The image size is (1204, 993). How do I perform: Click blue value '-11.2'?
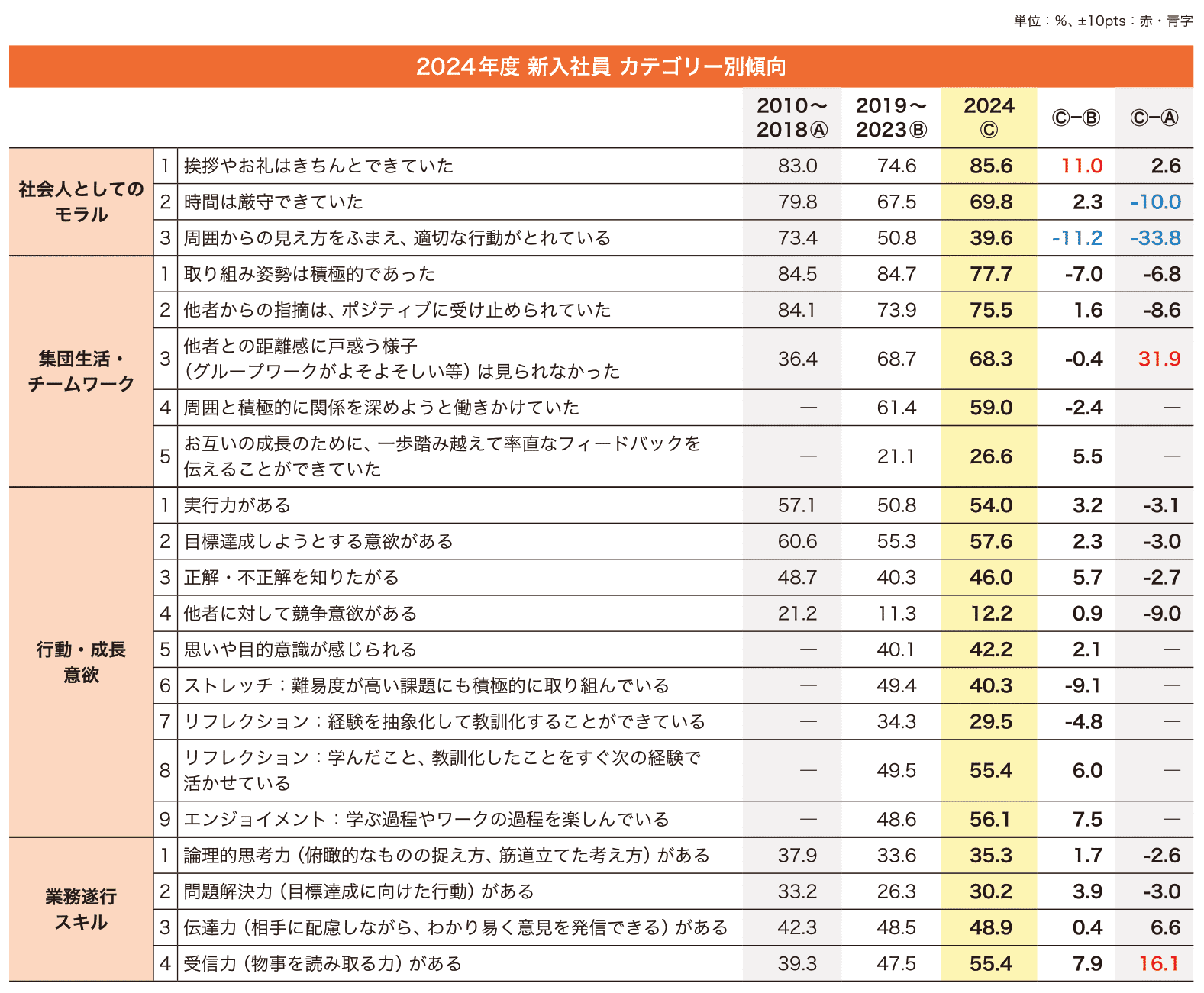click(x=1077, y=237)
